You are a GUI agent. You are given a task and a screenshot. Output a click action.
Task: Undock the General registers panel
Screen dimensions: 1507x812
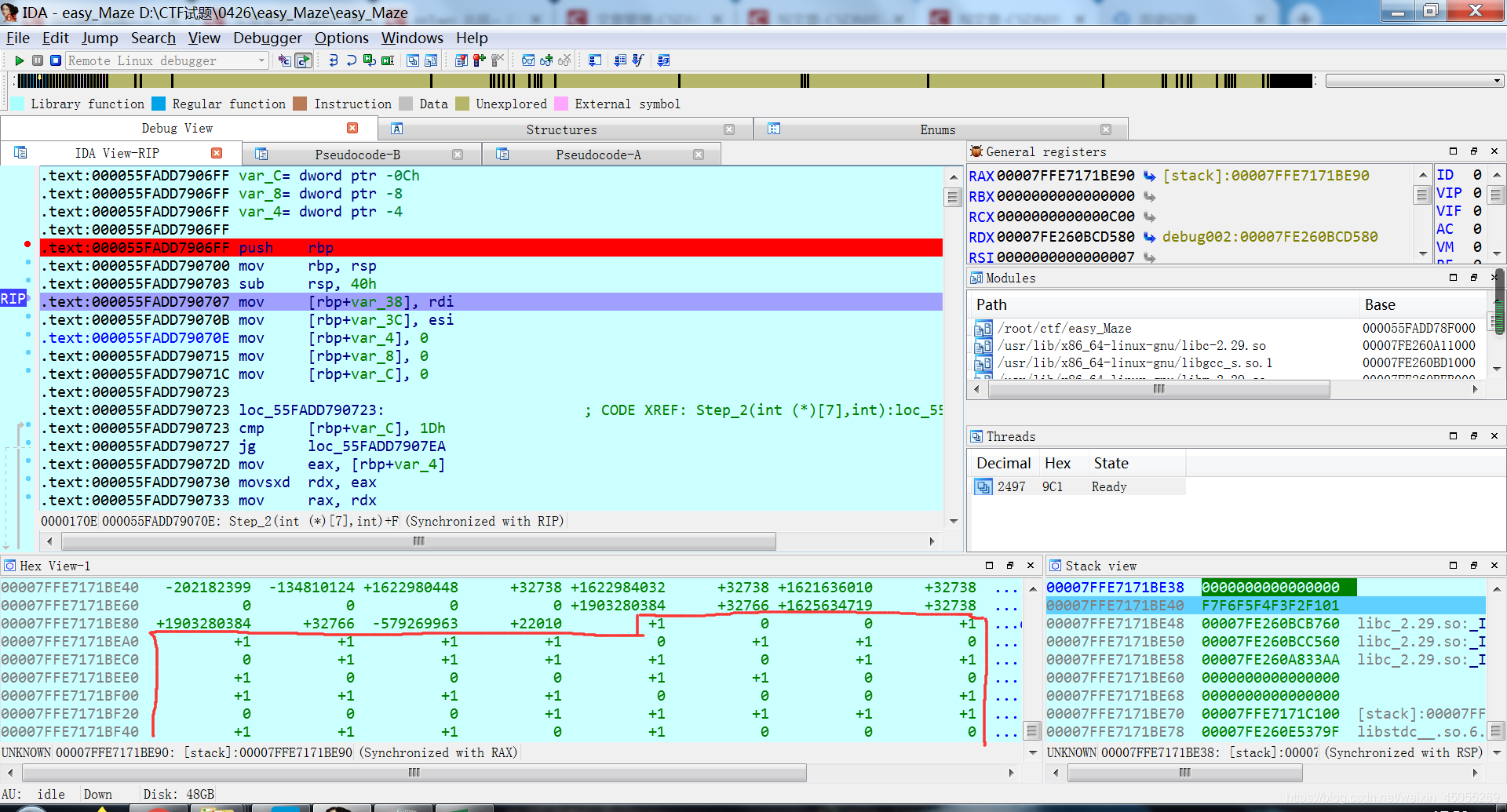(x=1473, y=151)
